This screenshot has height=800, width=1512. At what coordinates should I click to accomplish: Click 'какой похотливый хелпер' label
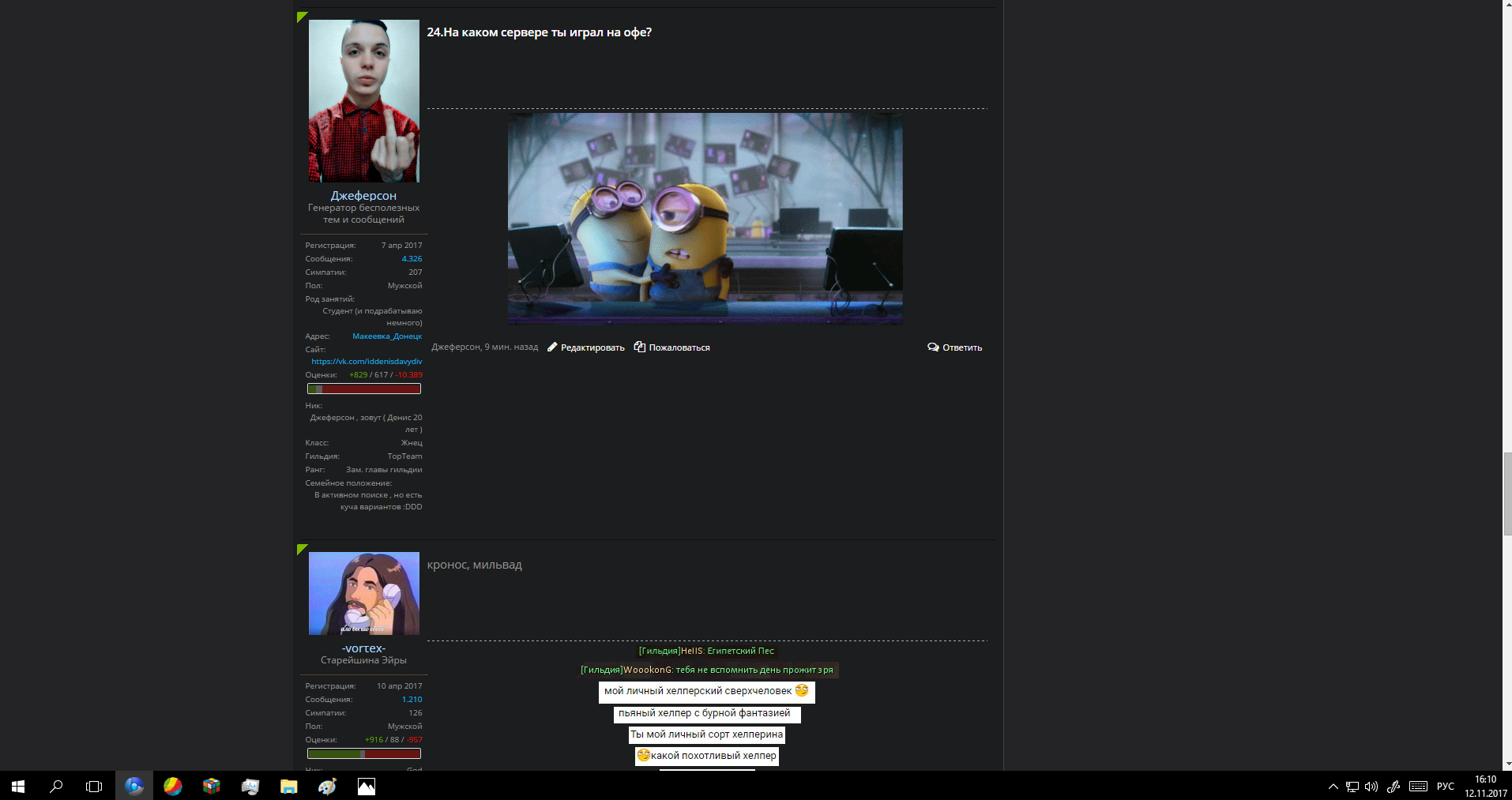point(706,756)
